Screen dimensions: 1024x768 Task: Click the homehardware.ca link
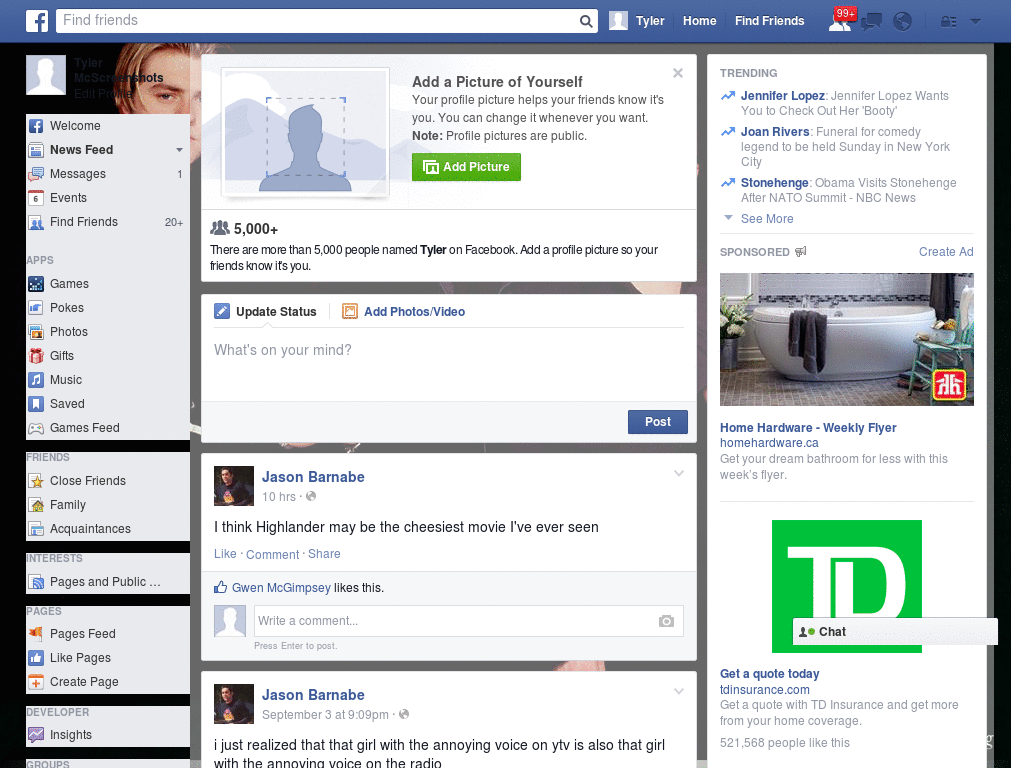[769, 443]
